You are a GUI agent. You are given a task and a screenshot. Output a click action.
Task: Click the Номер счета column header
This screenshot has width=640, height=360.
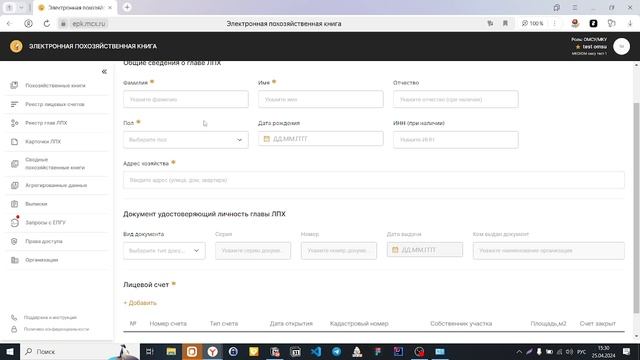point(168,323)
